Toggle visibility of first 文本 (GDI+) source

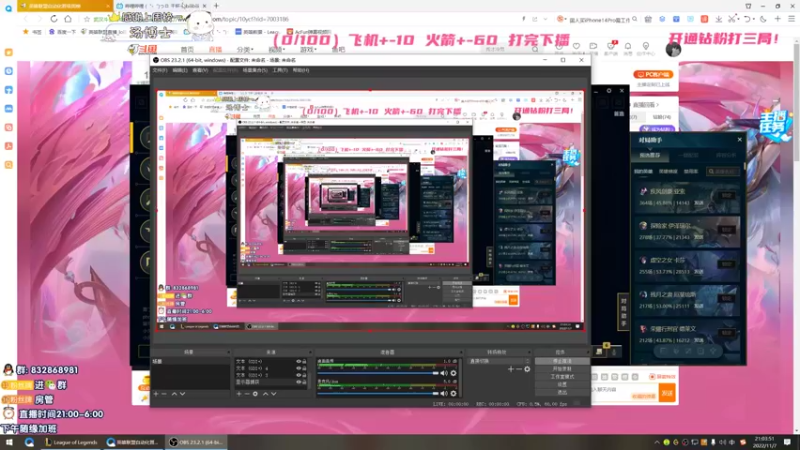[x=298, y=362]
